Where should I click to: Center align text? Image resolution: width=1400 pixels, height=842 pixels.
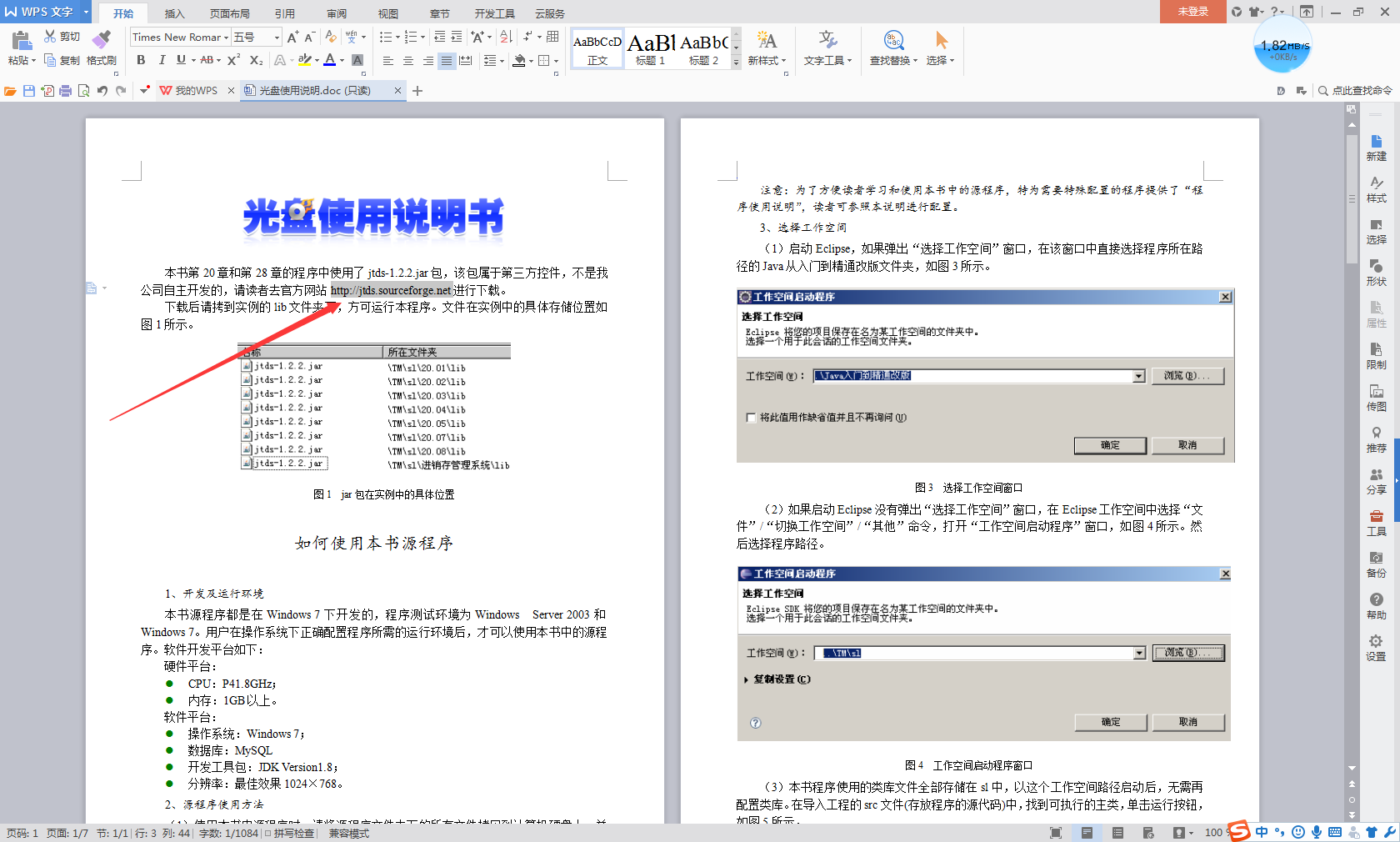(407, 60)
